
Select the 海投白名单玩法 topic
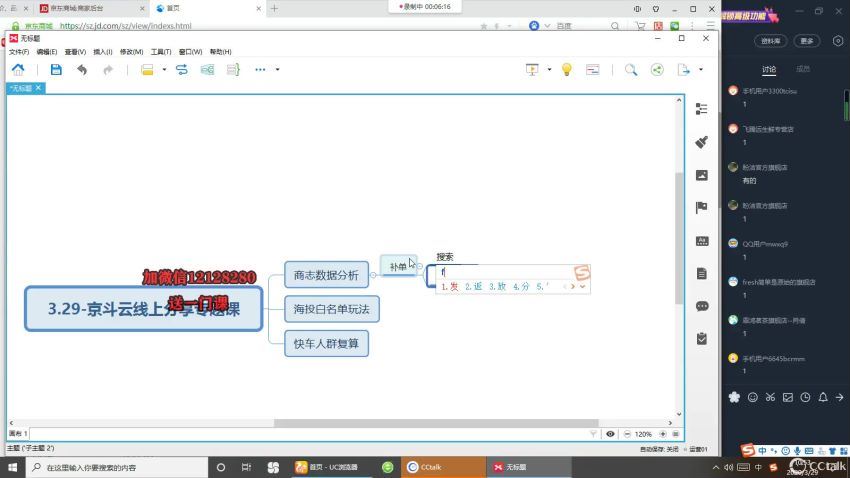[x=332, y=309]
